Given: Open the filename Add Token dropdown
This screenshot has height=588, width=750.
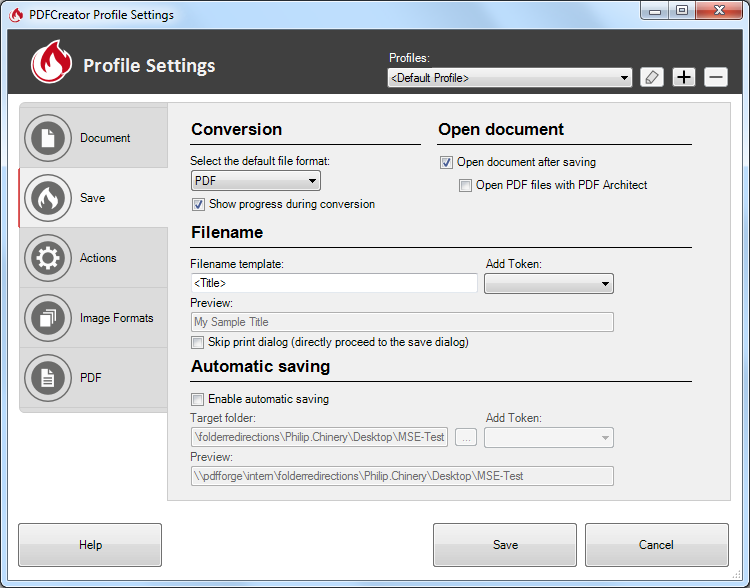Looking at the screenshot, I should tap(548, 284).
